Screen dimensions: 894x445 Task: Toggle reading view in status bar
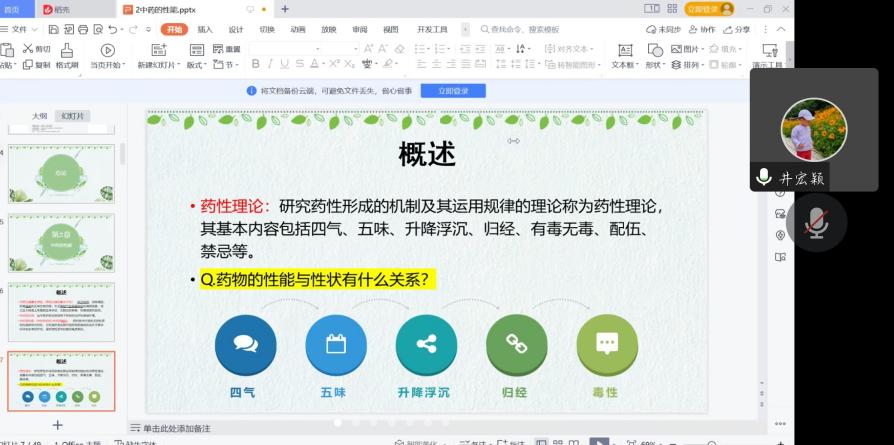[x=576, y=442]
